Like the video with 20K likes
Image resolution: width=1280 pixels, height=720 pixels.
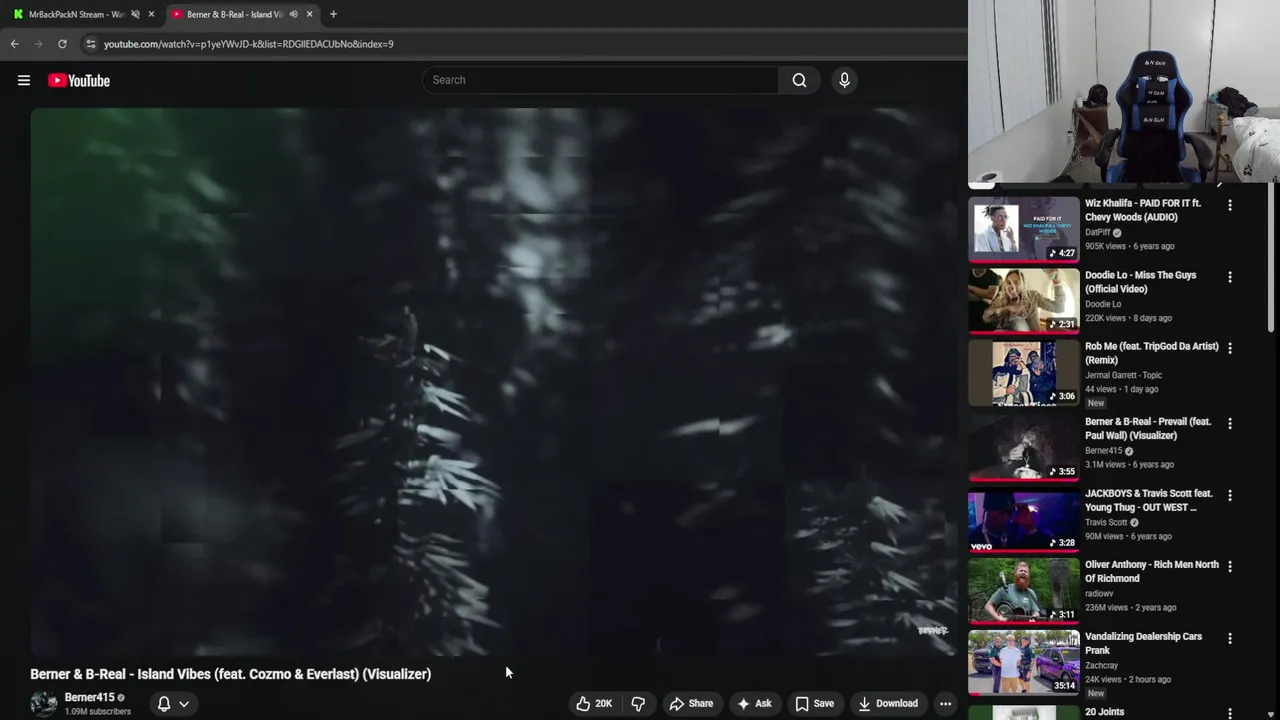(x=594, y=704)
